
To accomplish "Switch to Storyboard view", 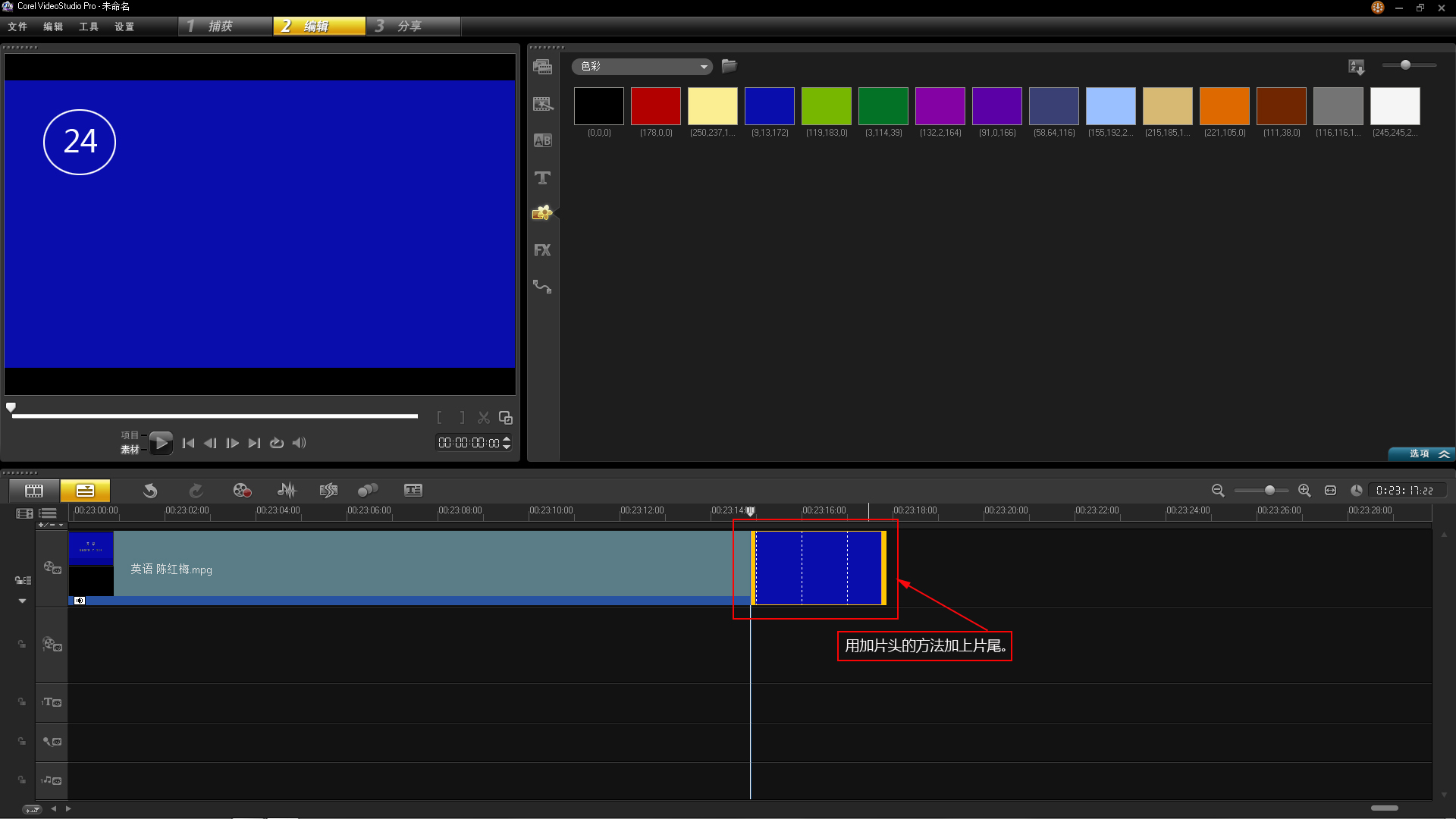I will pos(34,491).
